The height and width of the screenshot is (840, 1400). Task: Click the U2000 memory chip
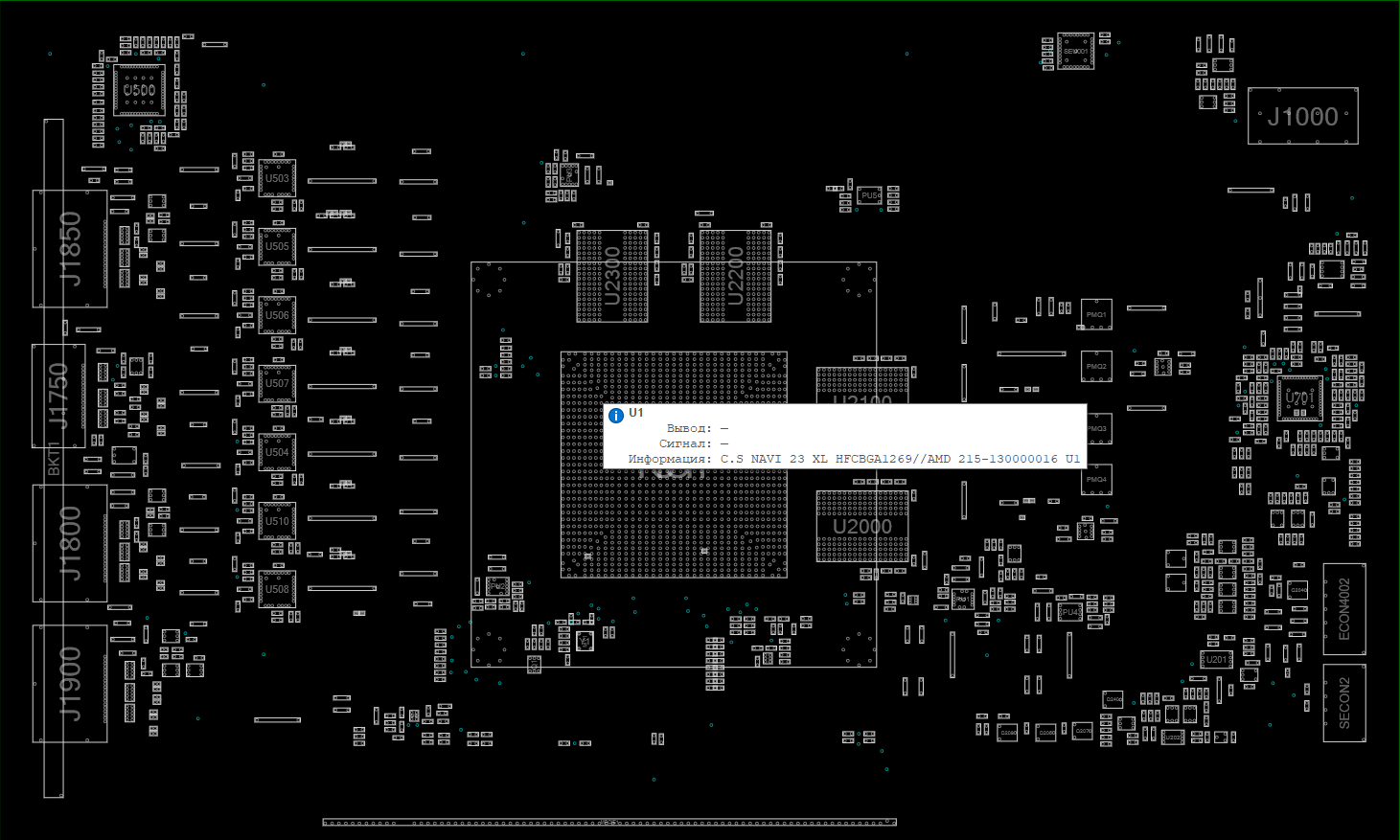click(x=862, y=527)
